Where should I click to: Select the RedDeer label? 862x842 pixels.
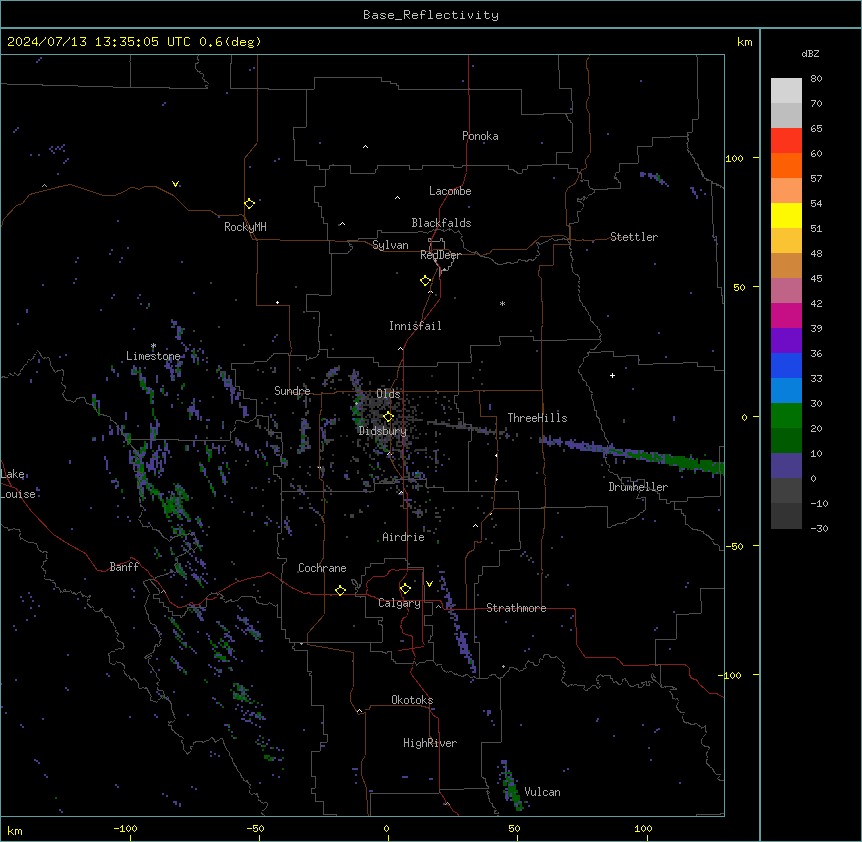(x=440, y=255)
